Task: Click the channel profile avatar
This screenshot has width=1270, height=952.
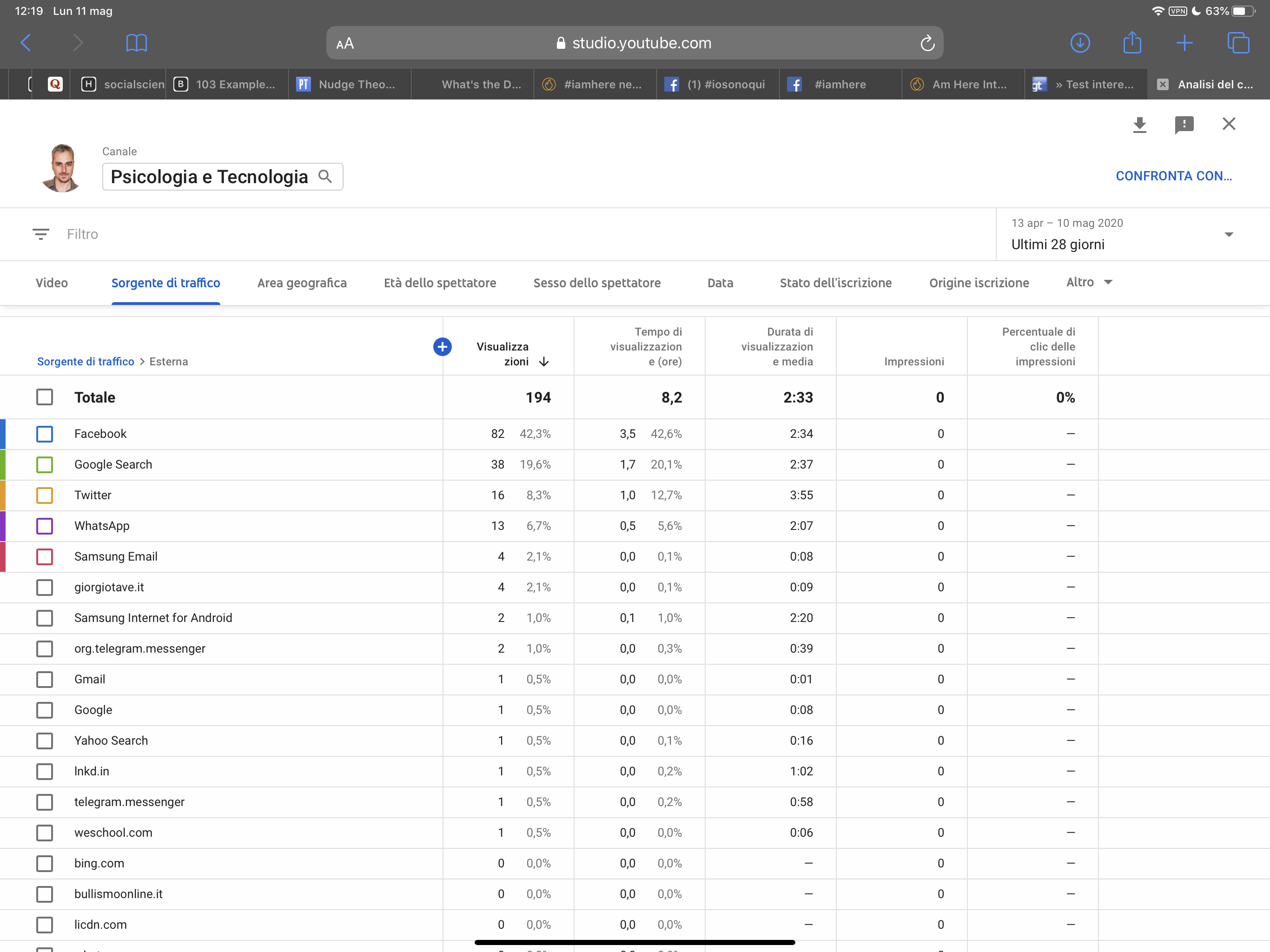Action: (x=62, y=168)
